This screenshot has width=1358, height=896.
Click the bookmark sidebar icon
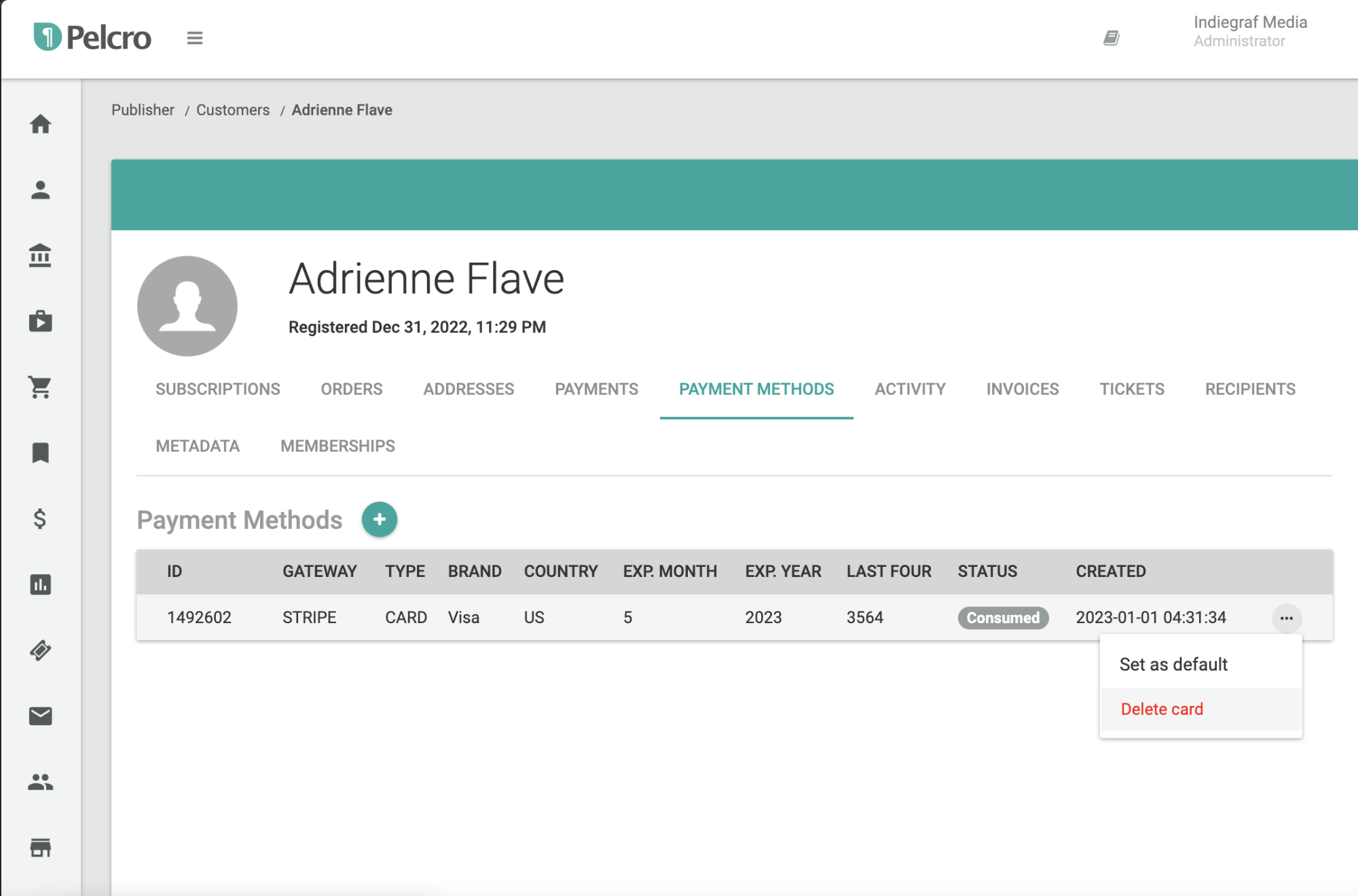(x=41, y=453)
